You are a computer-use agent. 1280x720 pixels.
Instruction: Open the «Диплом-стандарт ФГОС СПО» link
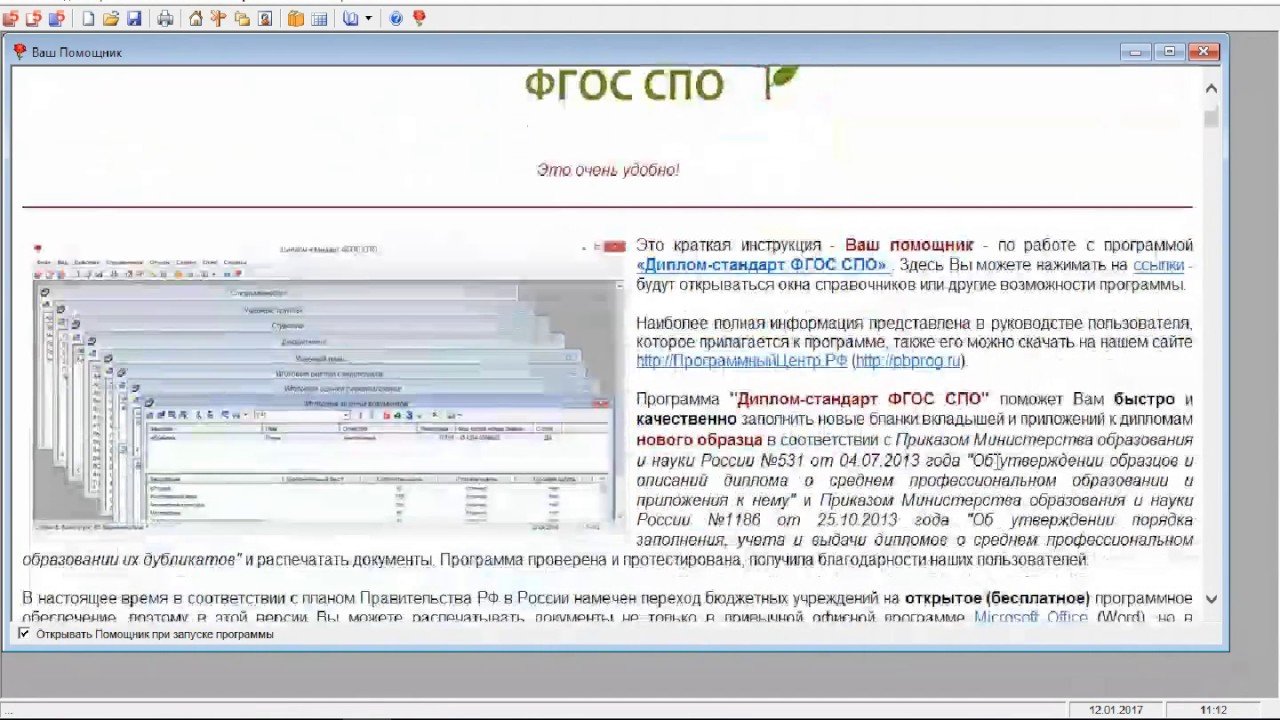pyautogui.click(x=765, y=265)
